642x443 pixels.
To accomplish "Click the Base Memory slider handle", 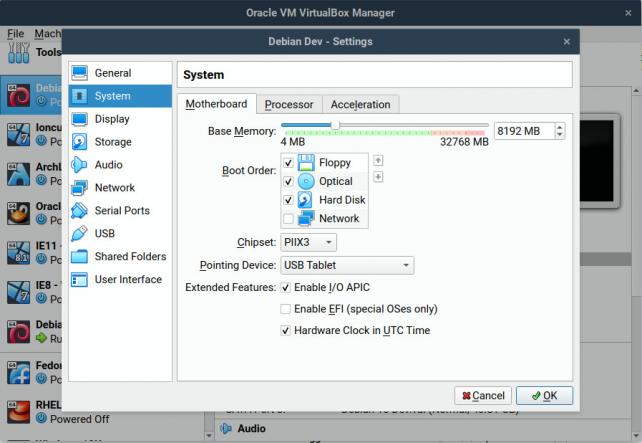I will pos(334,126).
